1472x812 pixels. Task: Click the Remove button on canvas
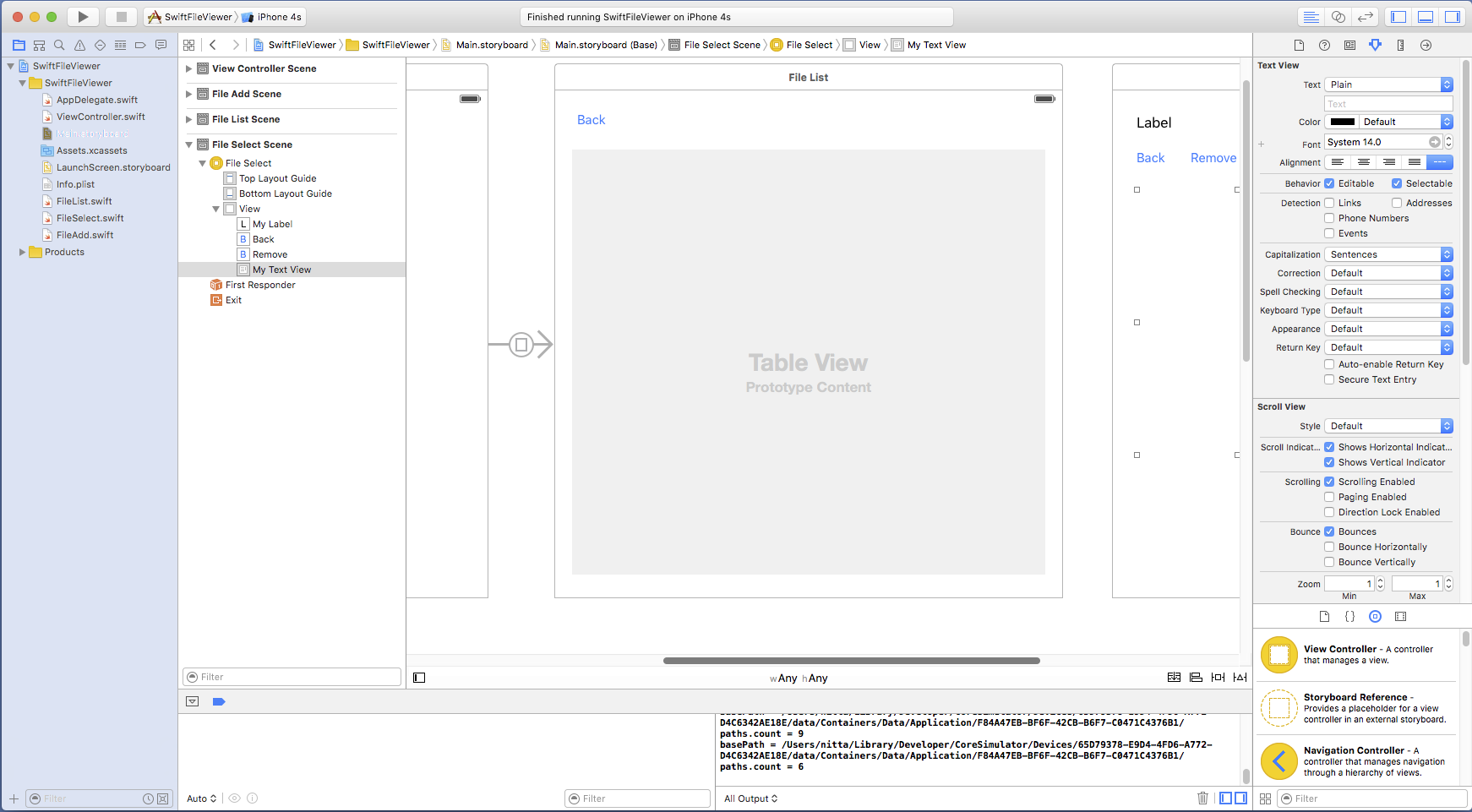1213,158
